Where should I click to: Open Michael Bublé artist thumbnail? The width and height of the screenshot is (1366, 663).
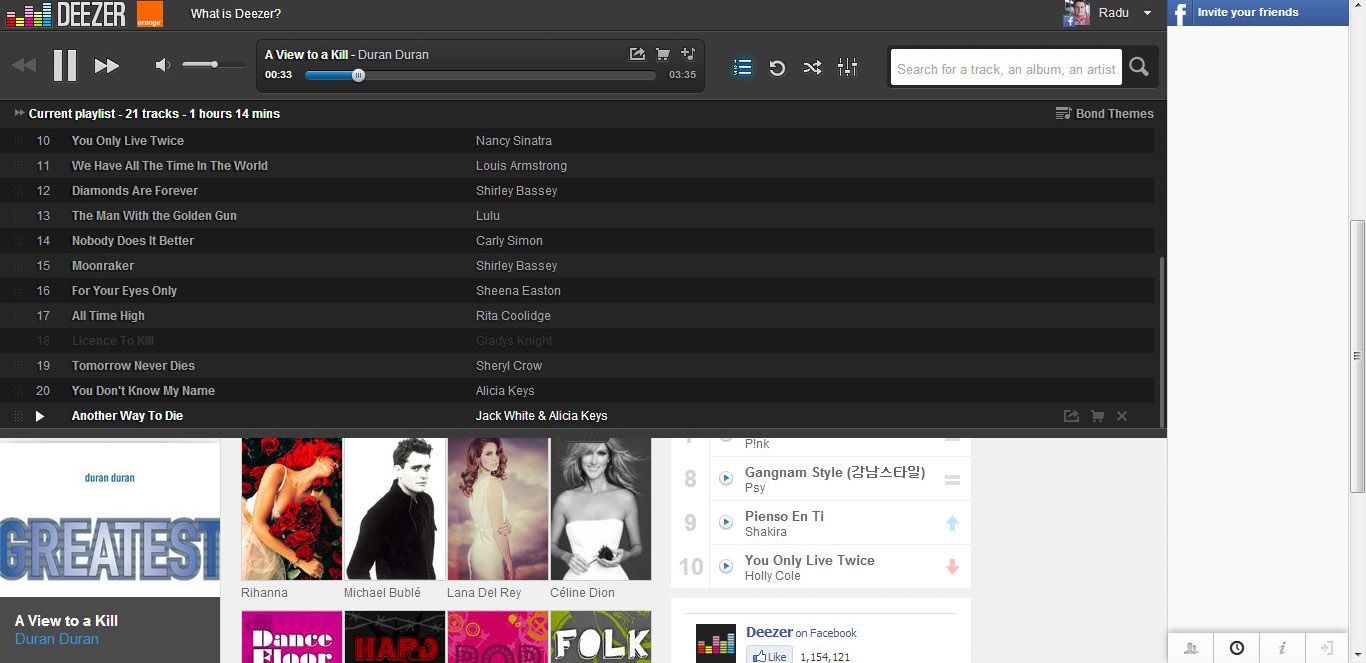pos(395,509)
